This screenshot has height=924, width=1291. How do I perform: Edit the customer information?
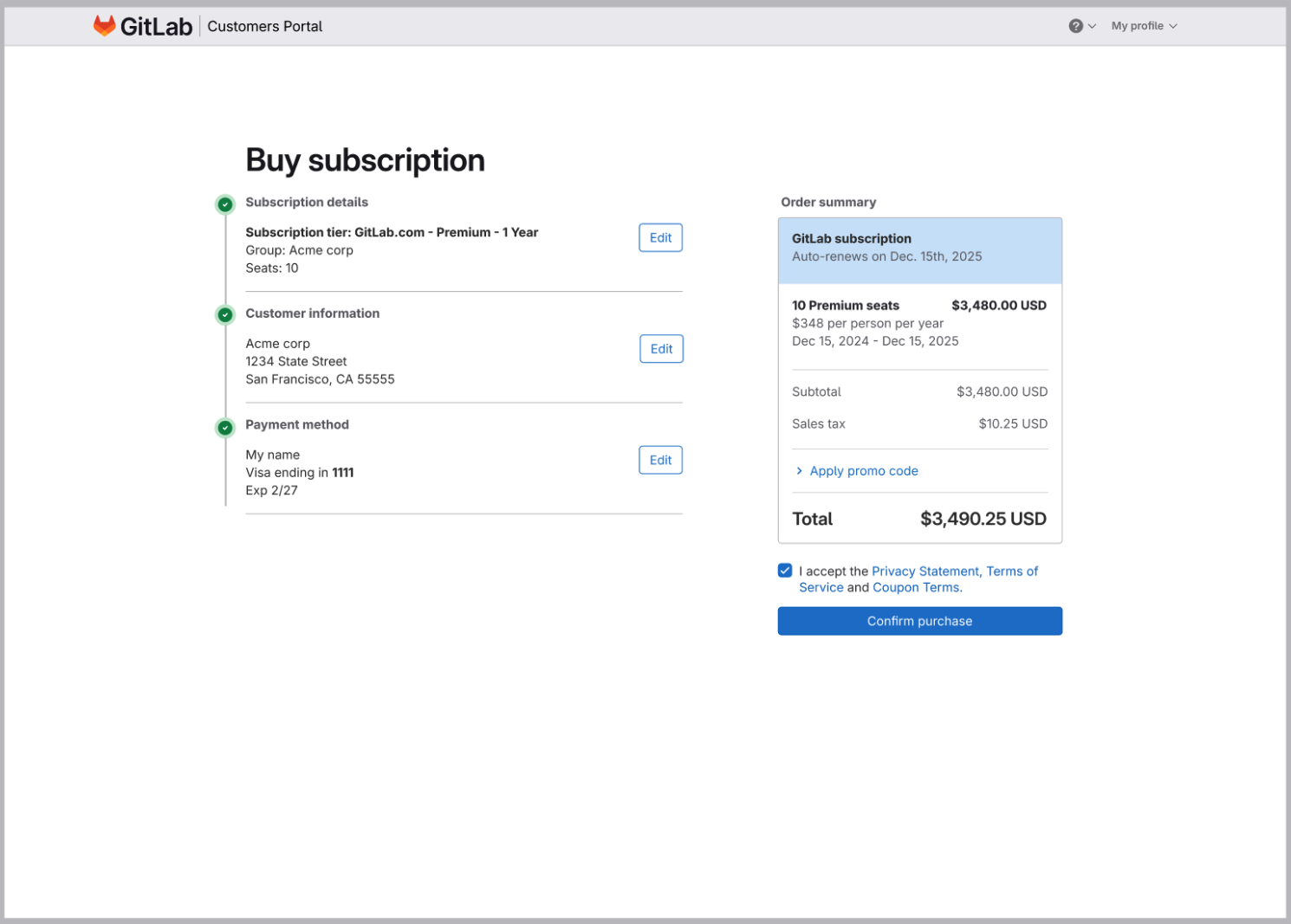coord(661,349)
